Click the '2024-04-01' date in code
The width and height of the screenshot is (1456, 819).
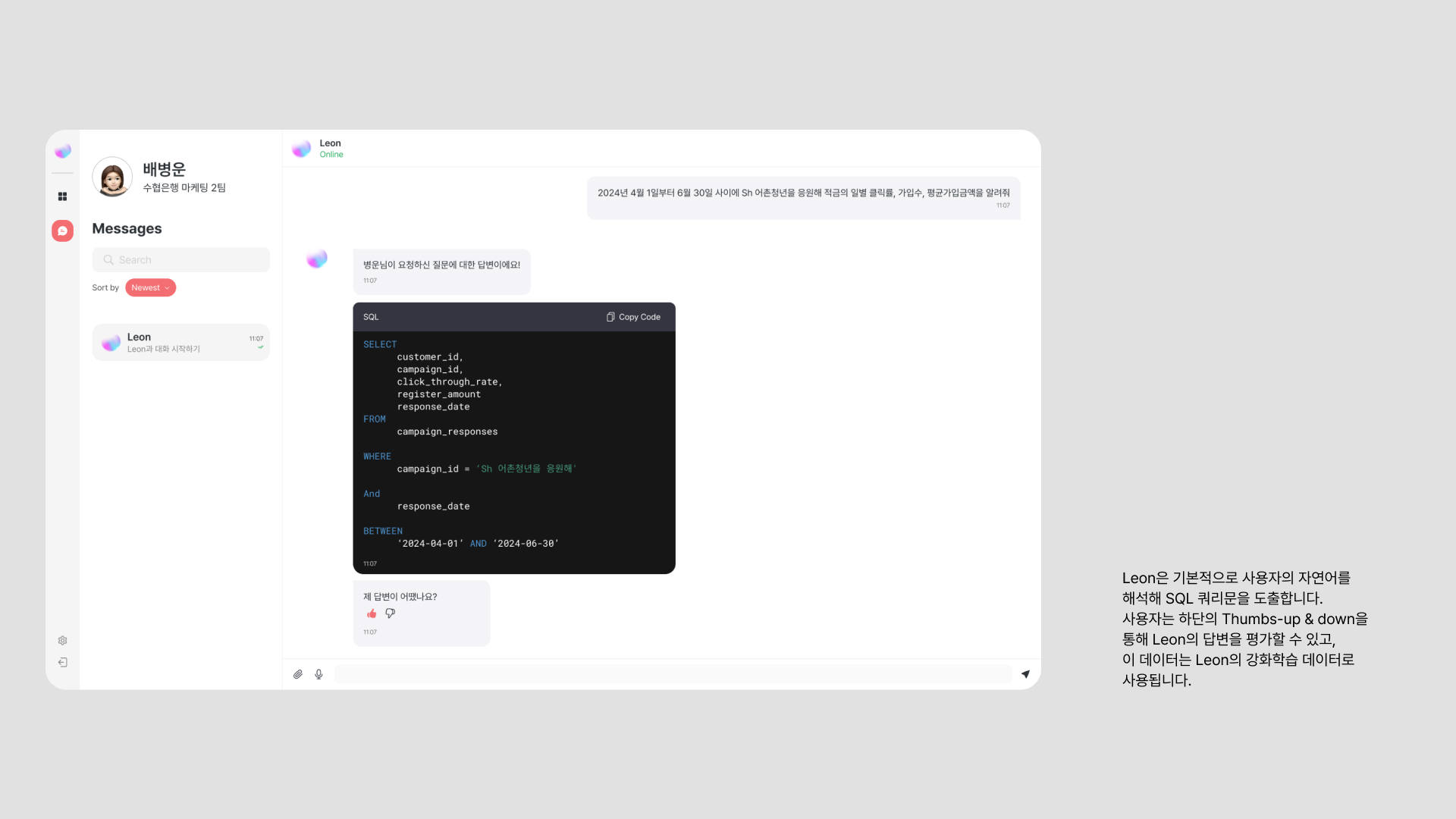pyautogui.click(x=430, y=544)
